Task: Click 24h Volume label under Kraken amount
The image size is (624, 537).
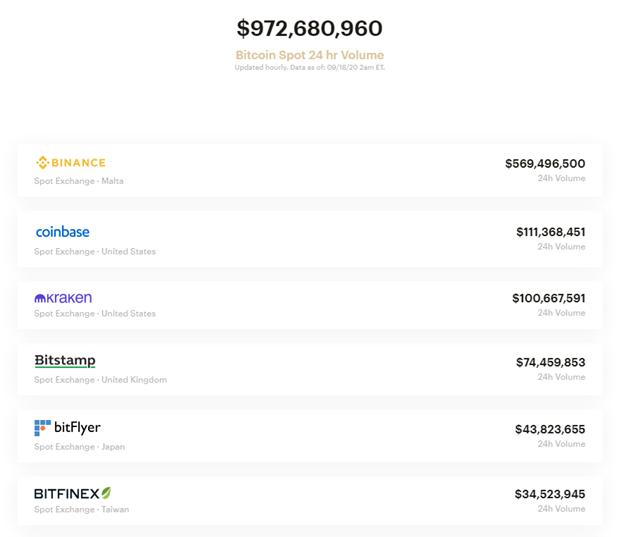Action: tap(561, 313)
